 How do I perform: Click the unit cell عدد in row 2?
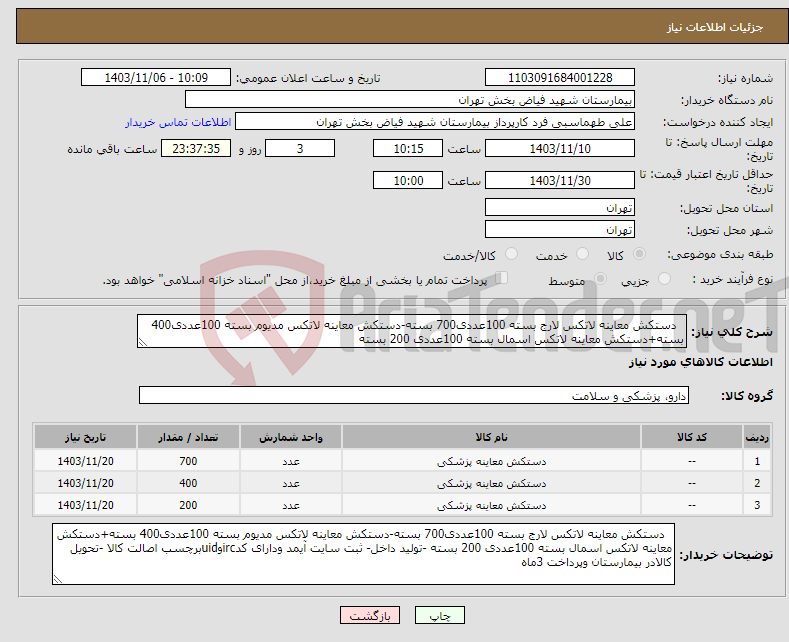(x=291, y=483)
